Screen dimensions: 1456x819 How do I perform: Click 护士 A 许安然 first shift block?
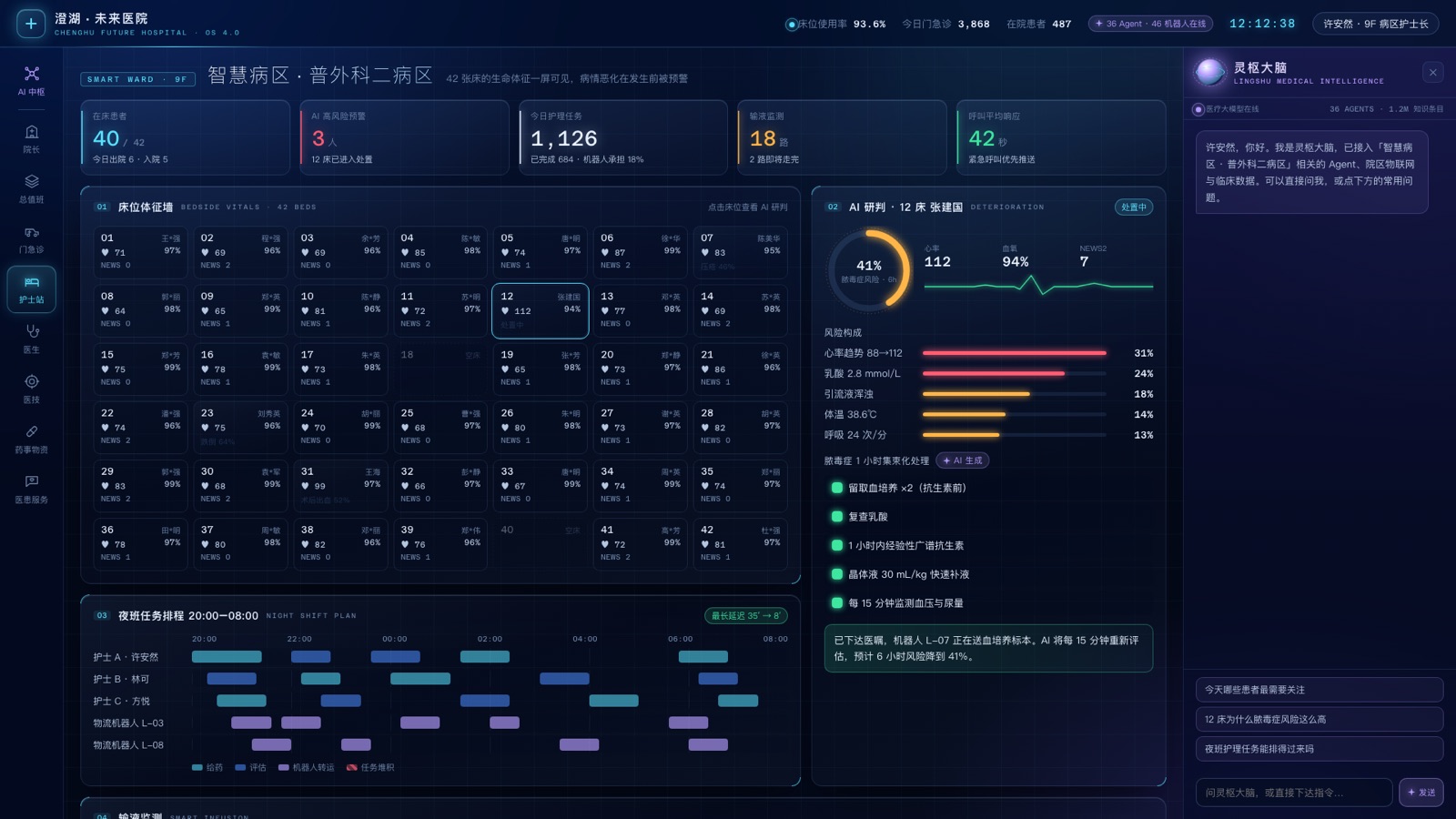(227, 657)
